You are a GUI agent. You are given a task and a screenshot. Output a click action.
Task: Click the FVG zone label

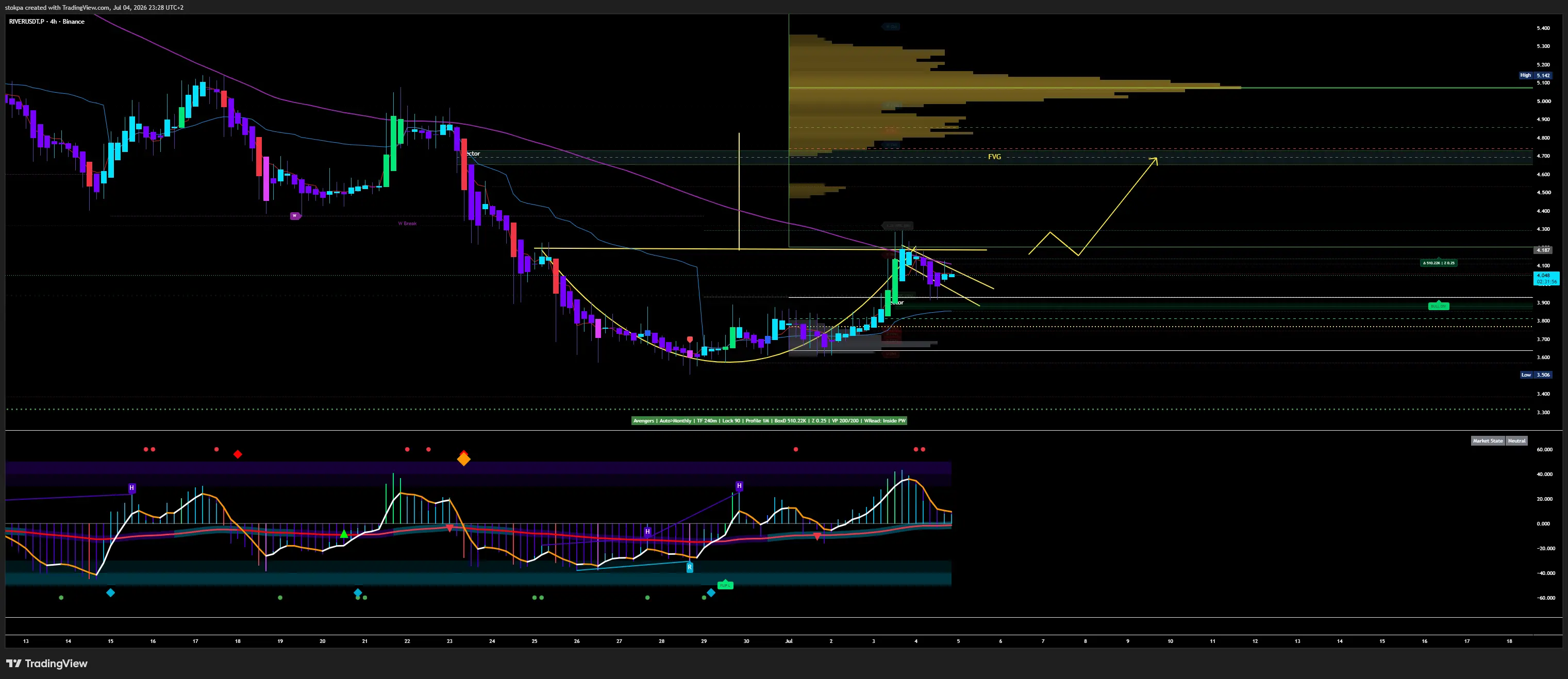click(994, 157)
